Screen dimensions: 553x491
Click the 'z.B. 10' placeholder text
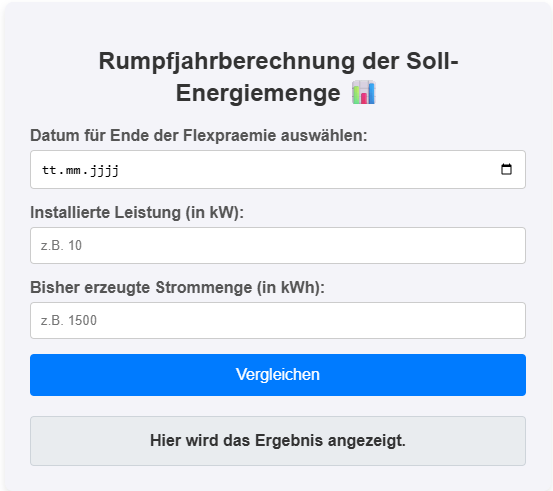pyautogui.click(x=61, y=246)
